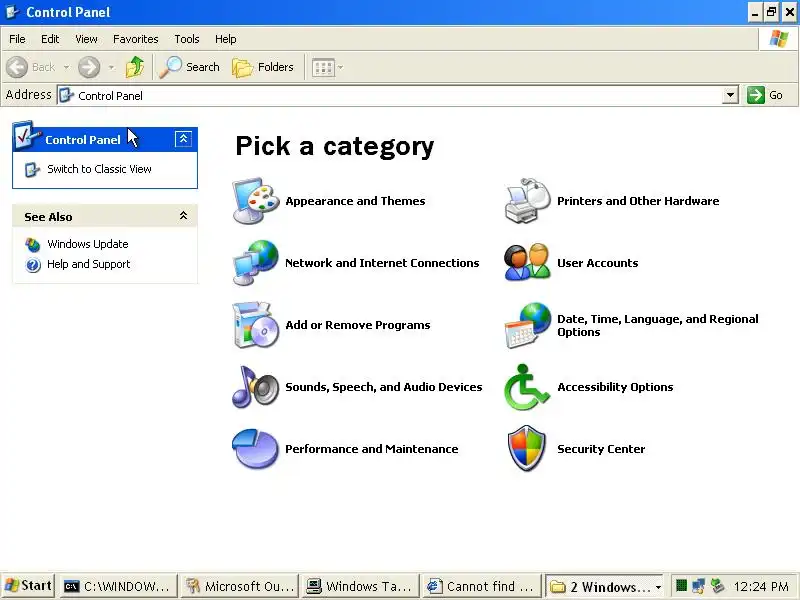Switch to the Cannot find ... taskbar button
Viewport: 800px width, 600px height.
pyautogui.click(x=482, y=586)
